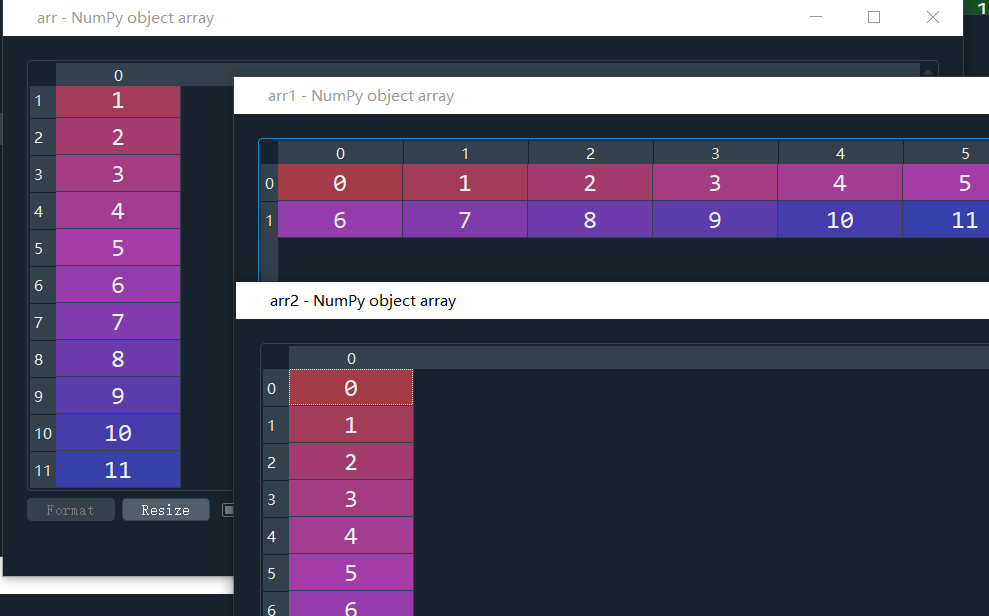Select cell with value 9 in arr1 window
989x616 pixels.
pyautogui.click(x=715, y=220)
